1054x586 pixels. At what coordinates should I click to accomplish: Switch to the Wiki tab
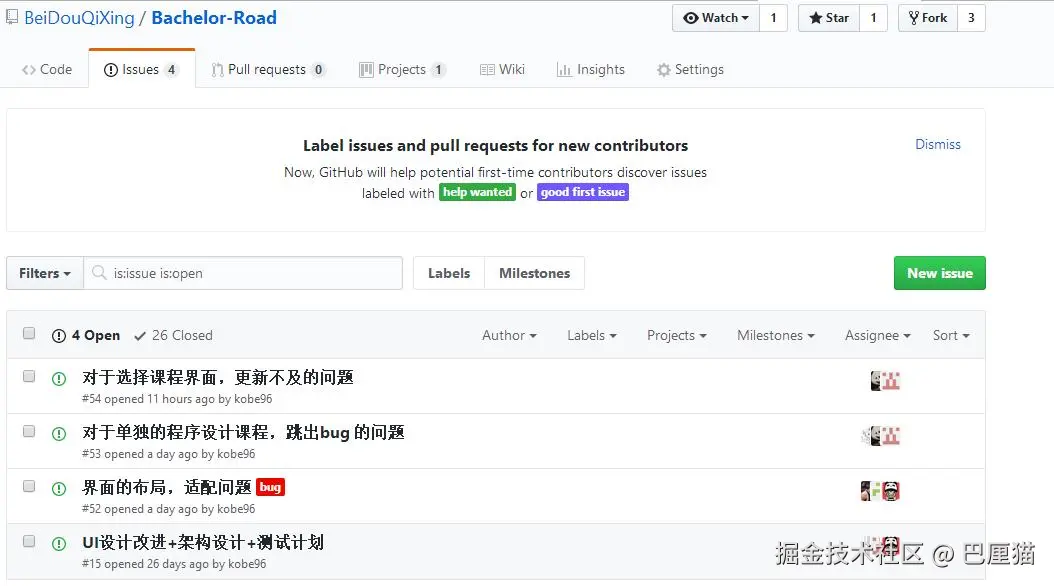pos(502,69)
